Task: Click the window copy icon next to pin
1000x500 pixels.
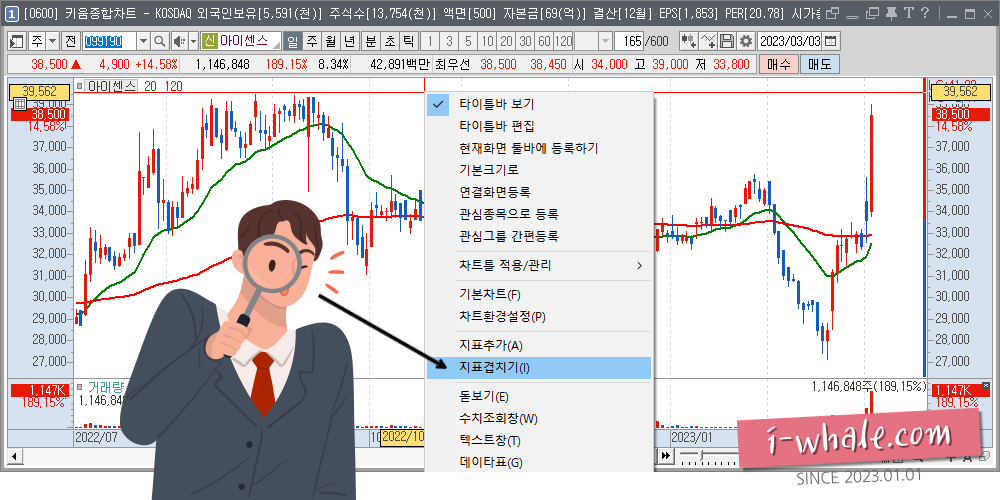Action: [x=873, y=13]
